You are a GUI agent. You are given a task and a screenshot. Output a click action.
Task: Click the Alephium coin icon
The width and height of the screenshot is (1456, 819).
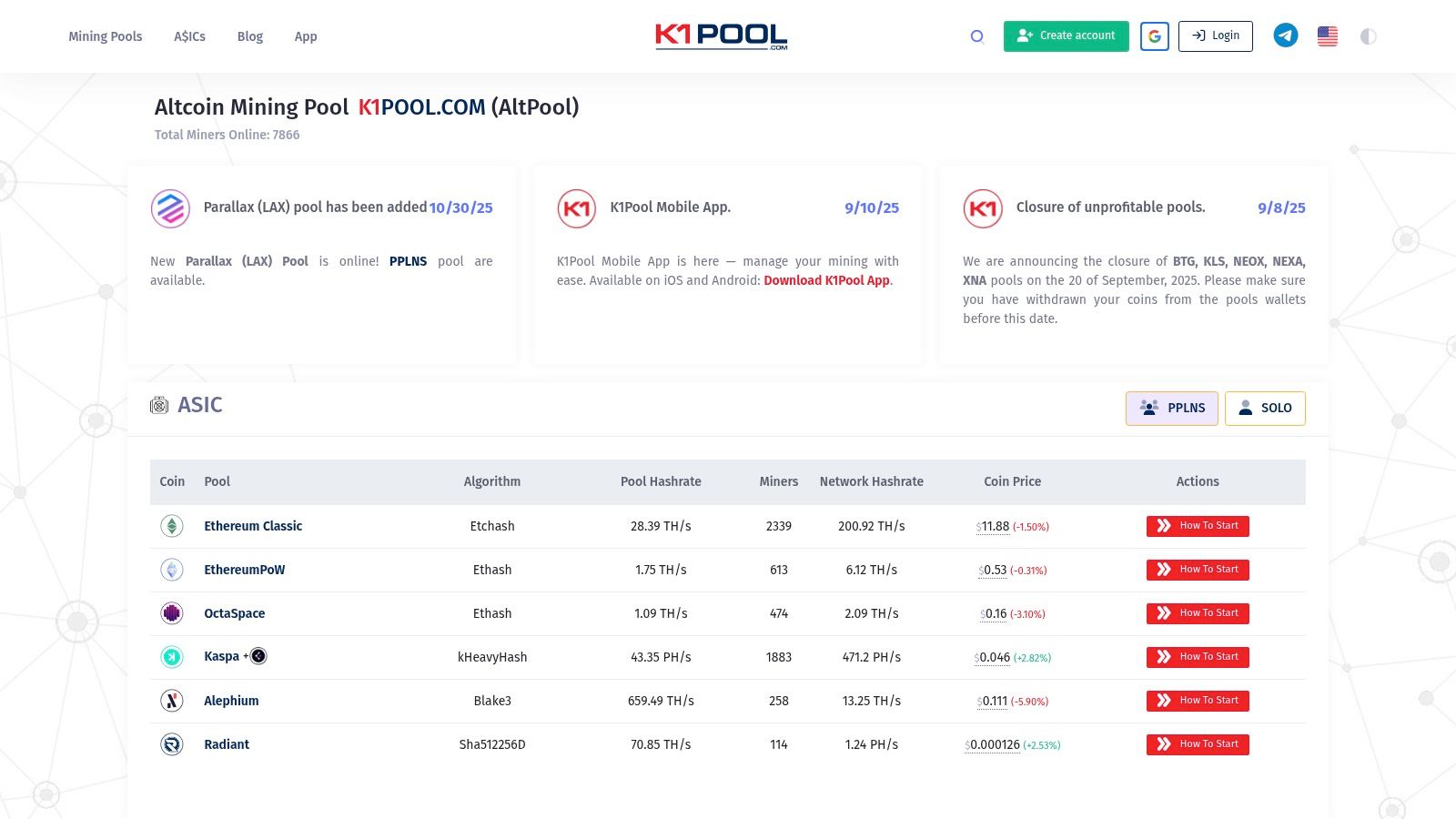(172, 701)
